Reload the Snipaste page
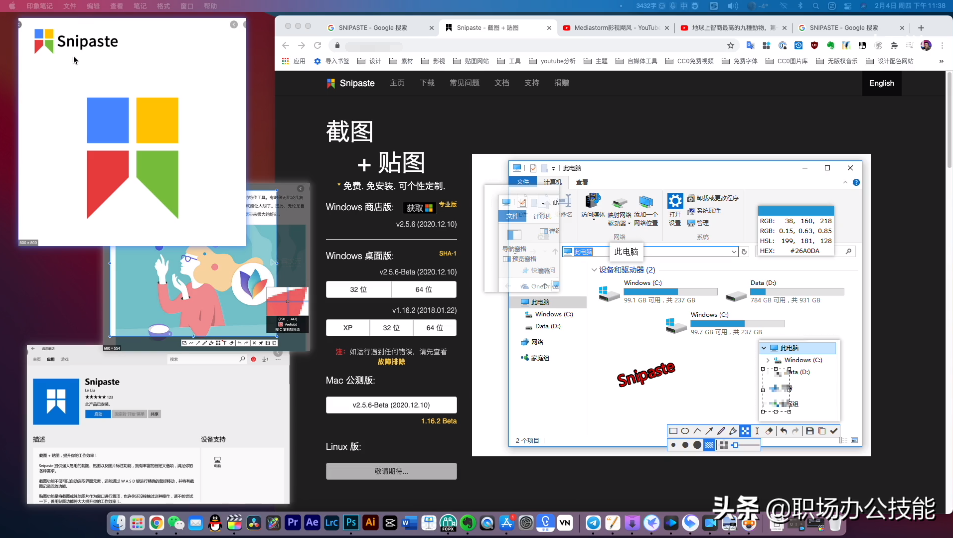 click(317, 46)
